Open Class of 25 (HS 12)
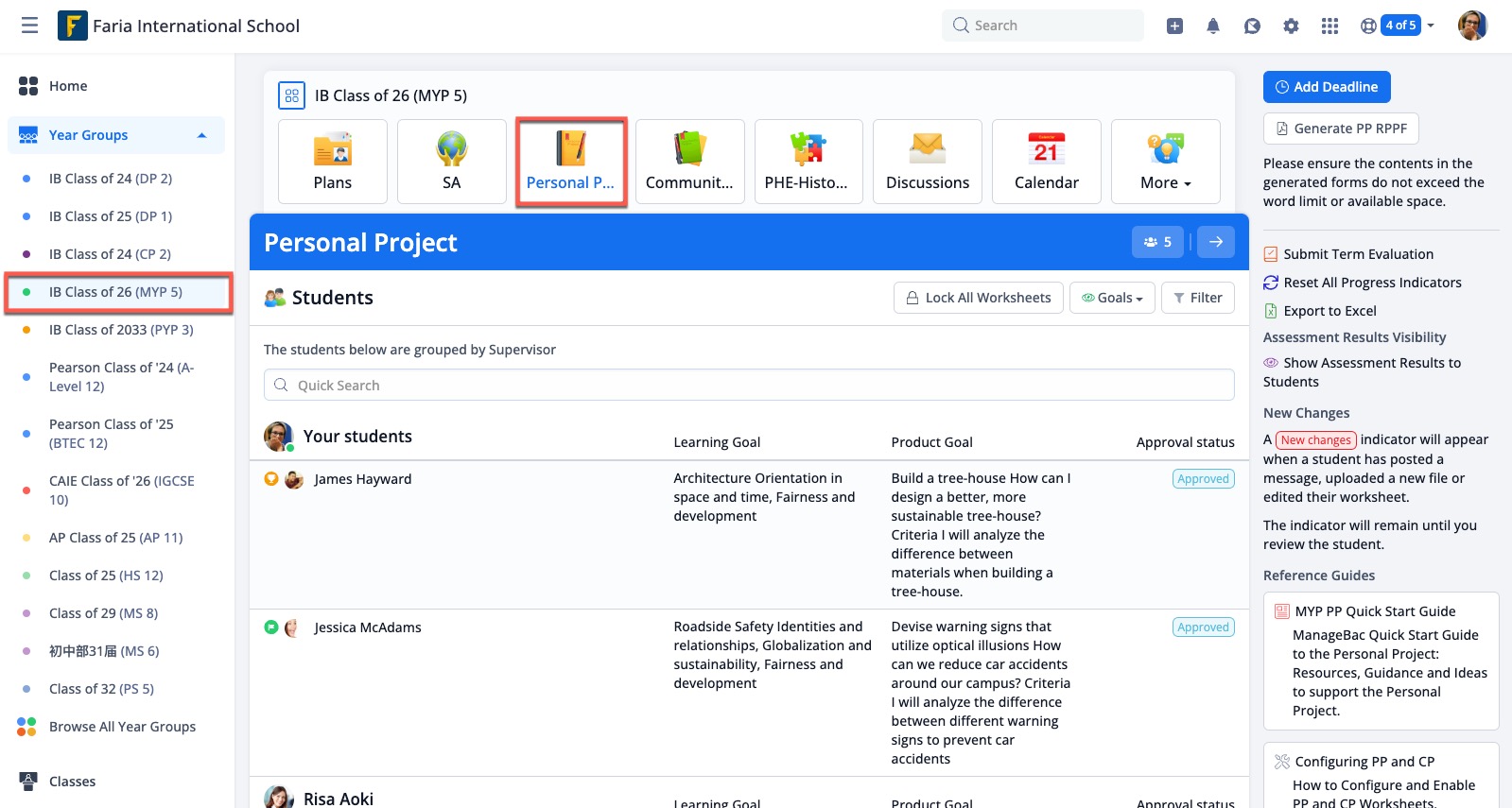This screenshot has height=808, width=1512. coord(106,576)
